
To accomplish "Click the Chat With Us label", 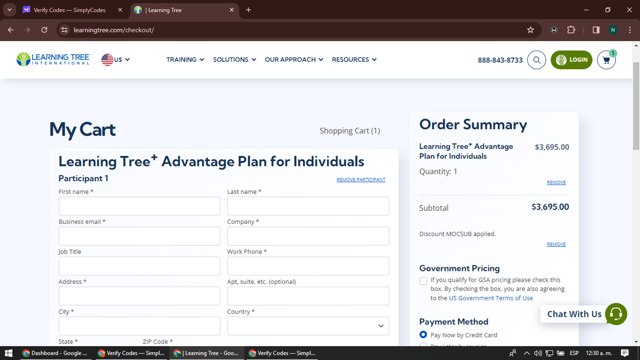I will (x=574, y=314).
